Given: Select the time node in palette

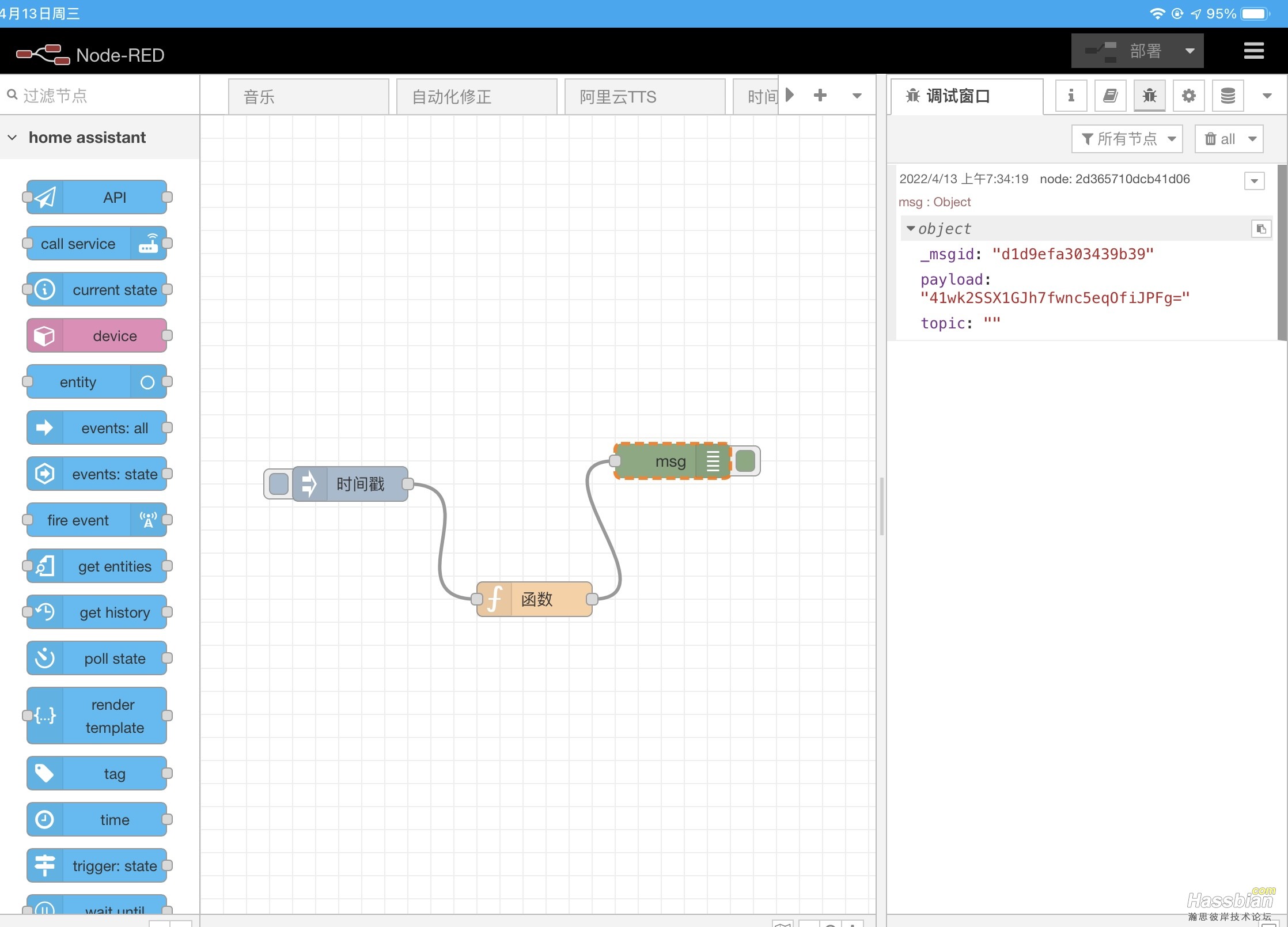Looking at the screenshot, I should pos(97,820).
